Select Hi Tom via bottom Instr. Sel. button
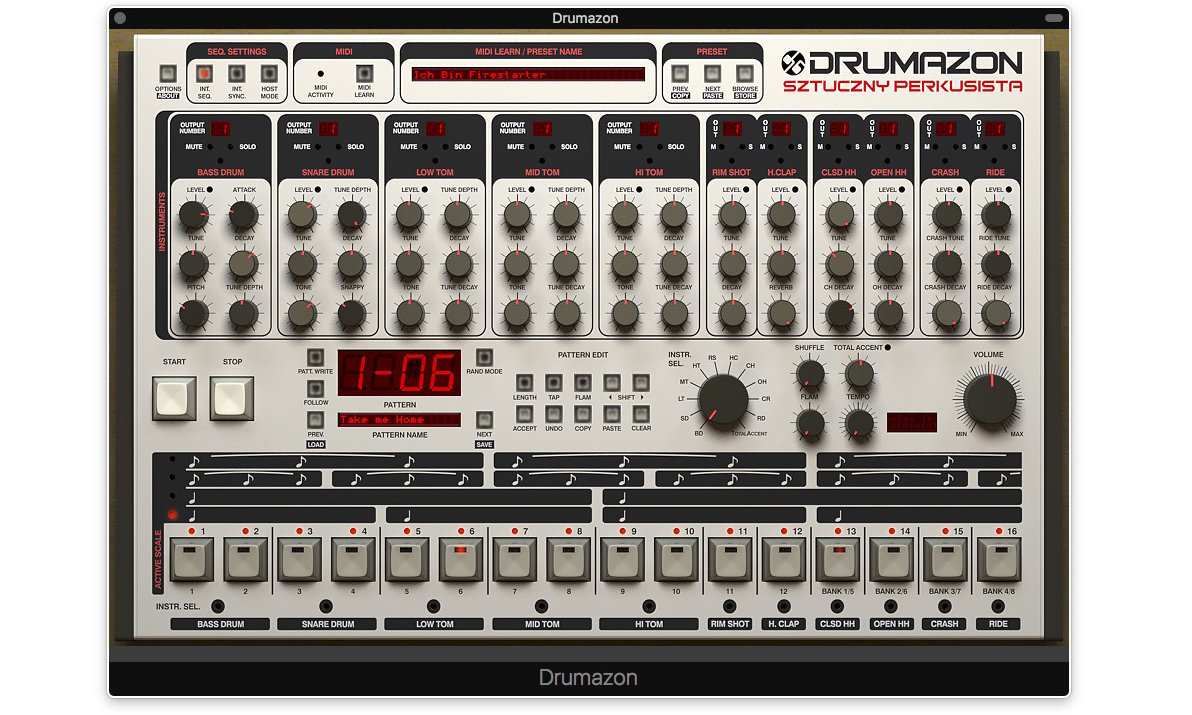This screenshot has width=1192, height=715. coord(648,606)
